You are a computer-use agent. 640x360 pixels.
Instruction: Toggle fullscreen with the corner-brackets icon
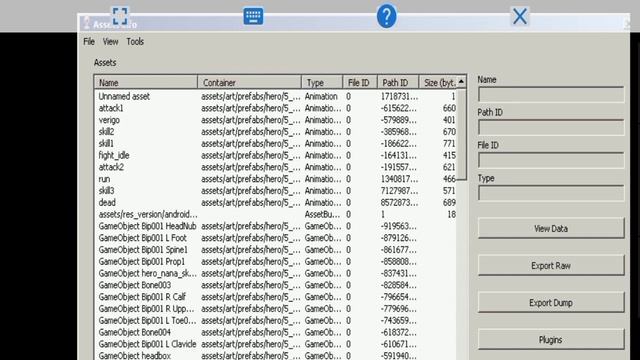[x=120, y=16]
